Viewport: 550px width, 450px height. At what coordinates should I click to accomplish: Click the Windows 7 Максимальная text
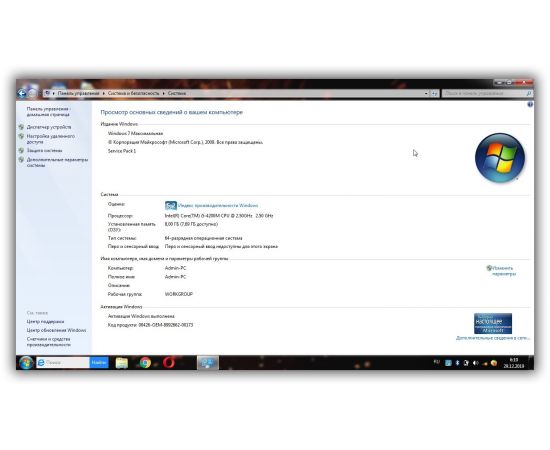coord(135,134)
